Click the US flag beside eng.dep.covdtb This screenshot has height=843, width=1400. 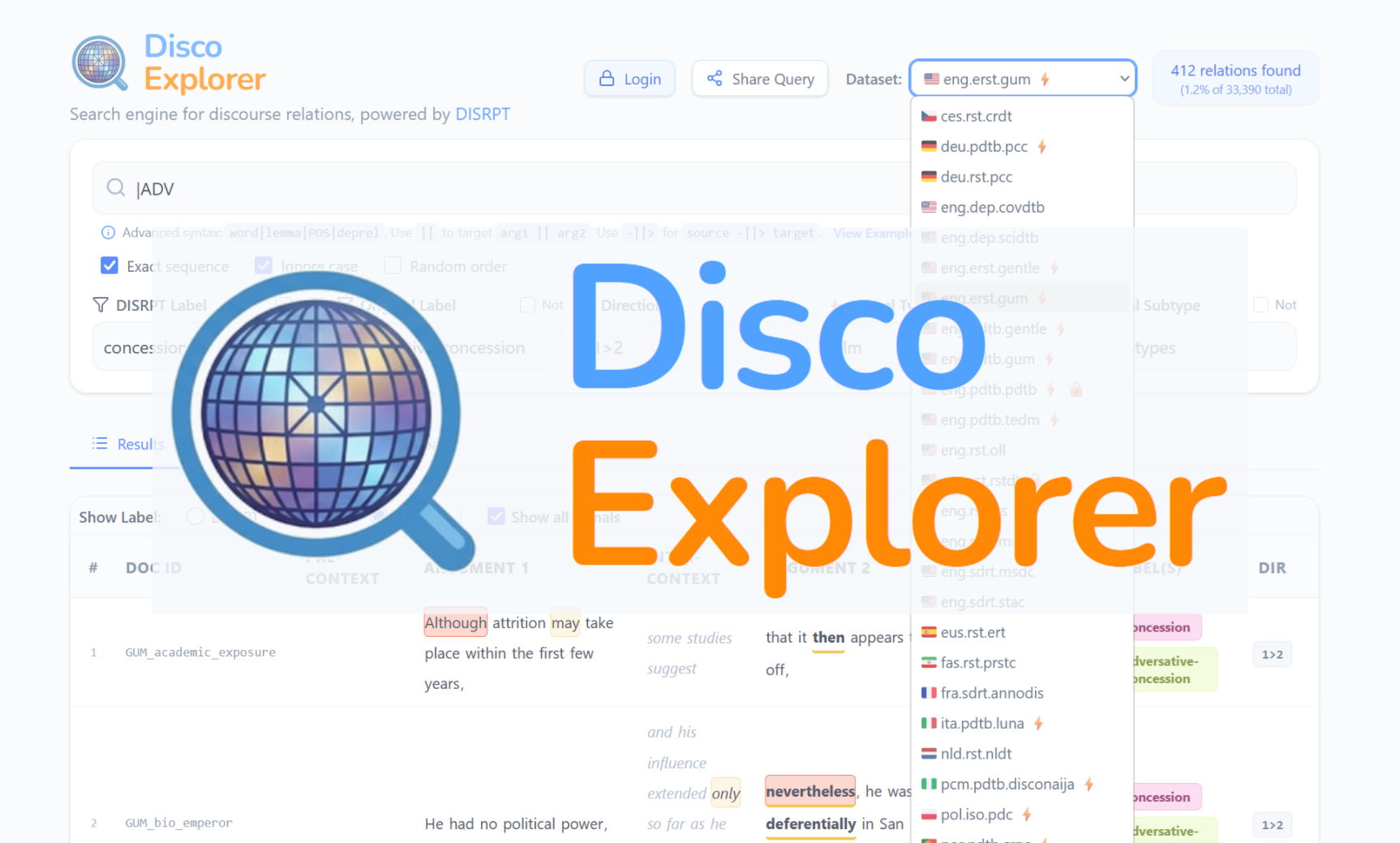929,207
